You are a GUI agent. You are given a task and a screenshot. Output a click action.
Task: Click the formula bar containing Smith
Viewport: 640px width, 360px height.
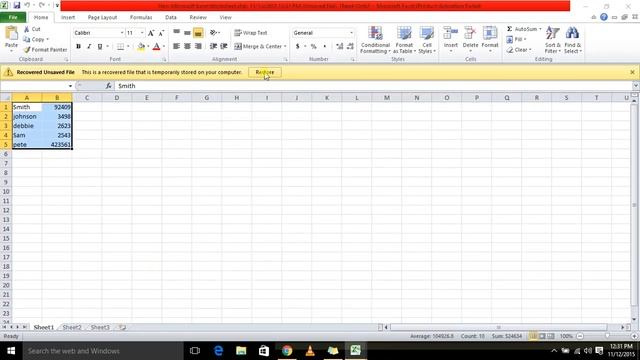coord(373,86)
